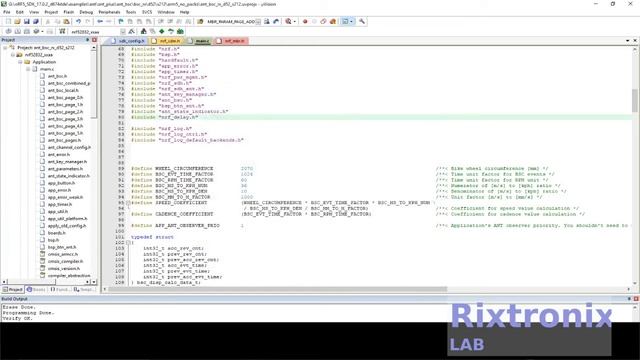Screen dimensions: 640x360
Task: Undo the last edit
Action: [78, 21]
